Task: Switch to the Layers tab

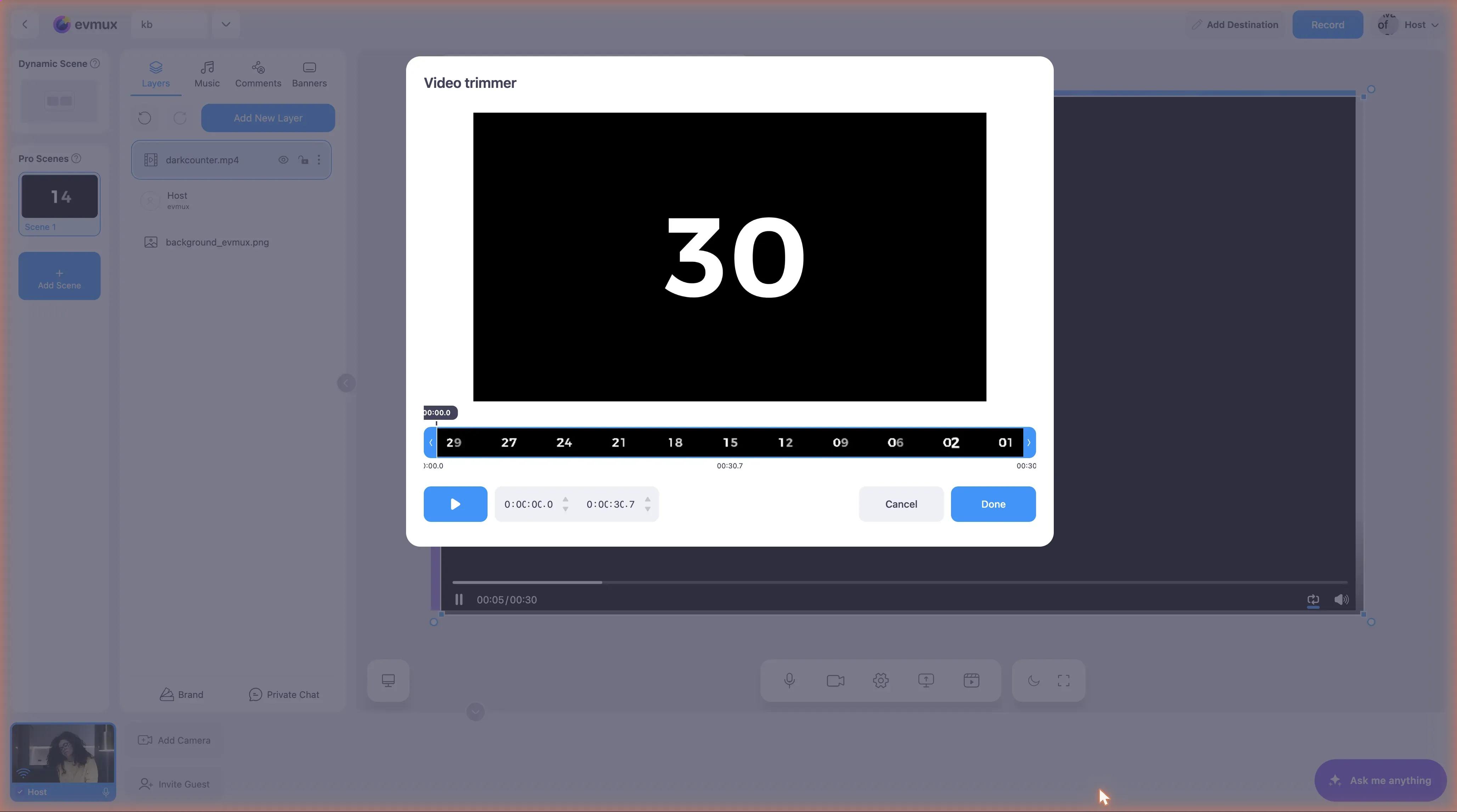Action: pos(156,75)
